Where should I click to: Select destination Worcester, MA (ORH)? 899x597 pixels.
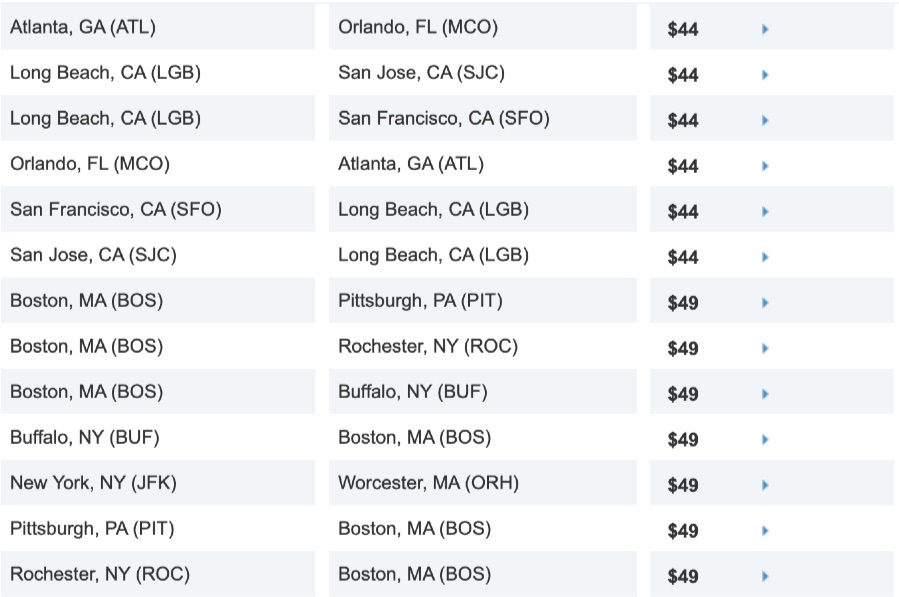coord(428,483)
